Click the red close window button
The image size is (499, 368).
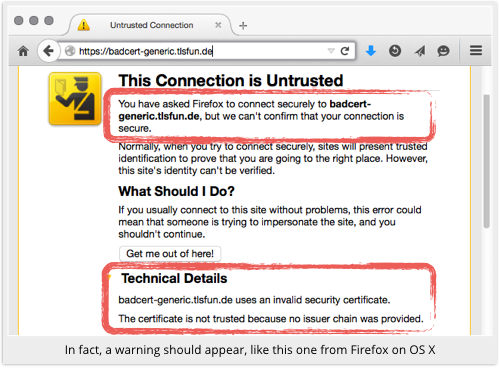[x=19, y=20]
